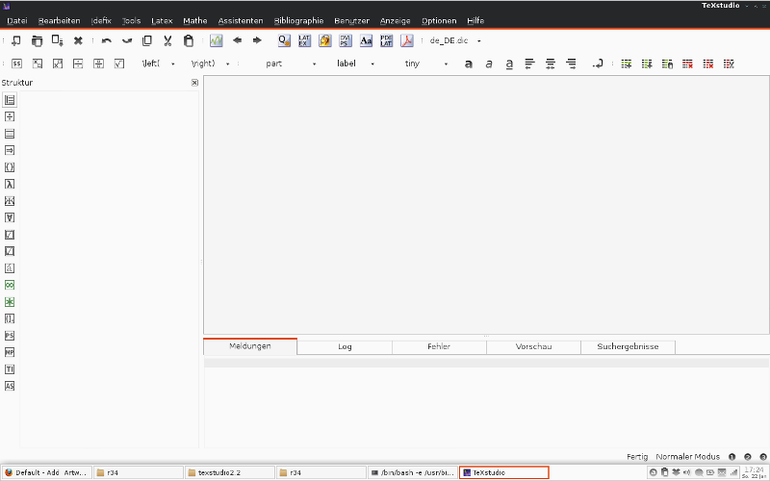Image resolution: width=770 pixels, height=481 pixels.
Task: Open the label reference dropdown
Action: tap(356, 64)
